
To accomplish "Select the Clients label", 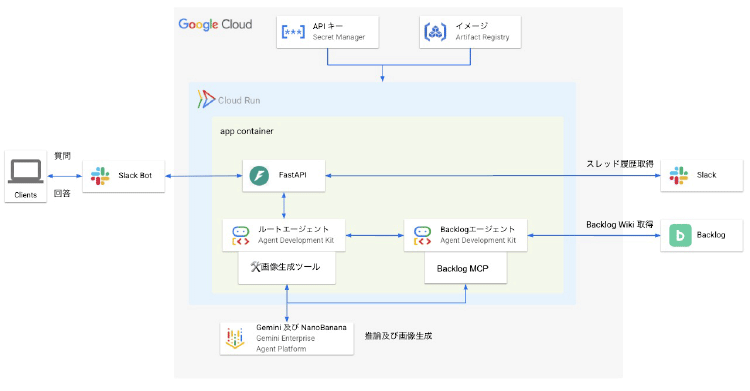I will point(26,195).
